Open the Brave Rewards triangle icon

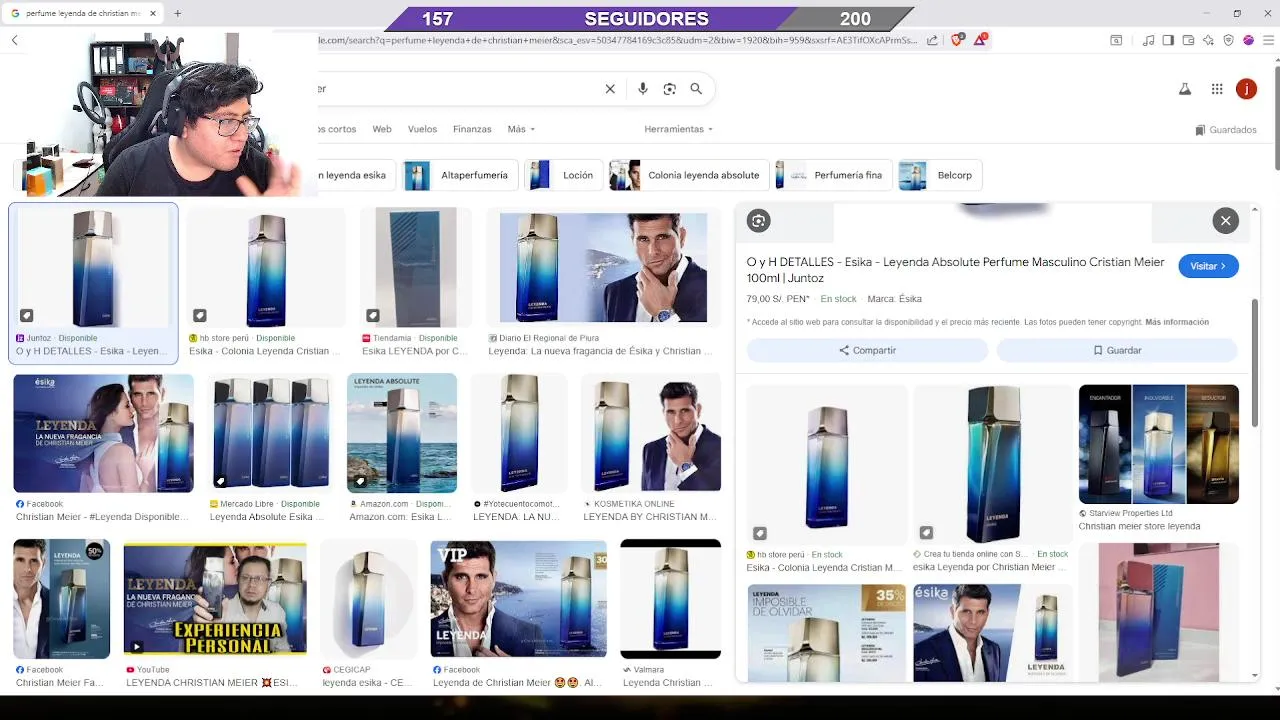[x=981, y=40]
